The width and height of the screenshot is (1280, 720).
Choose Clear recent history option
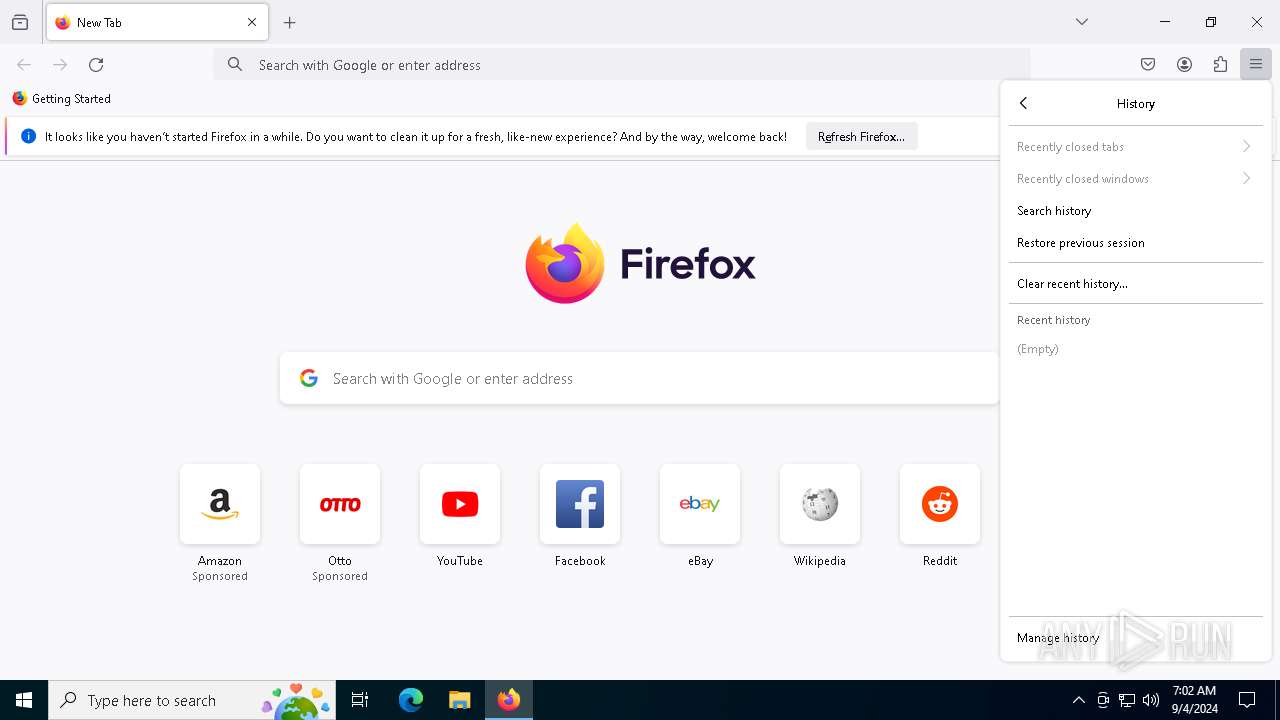(1135, 284)
